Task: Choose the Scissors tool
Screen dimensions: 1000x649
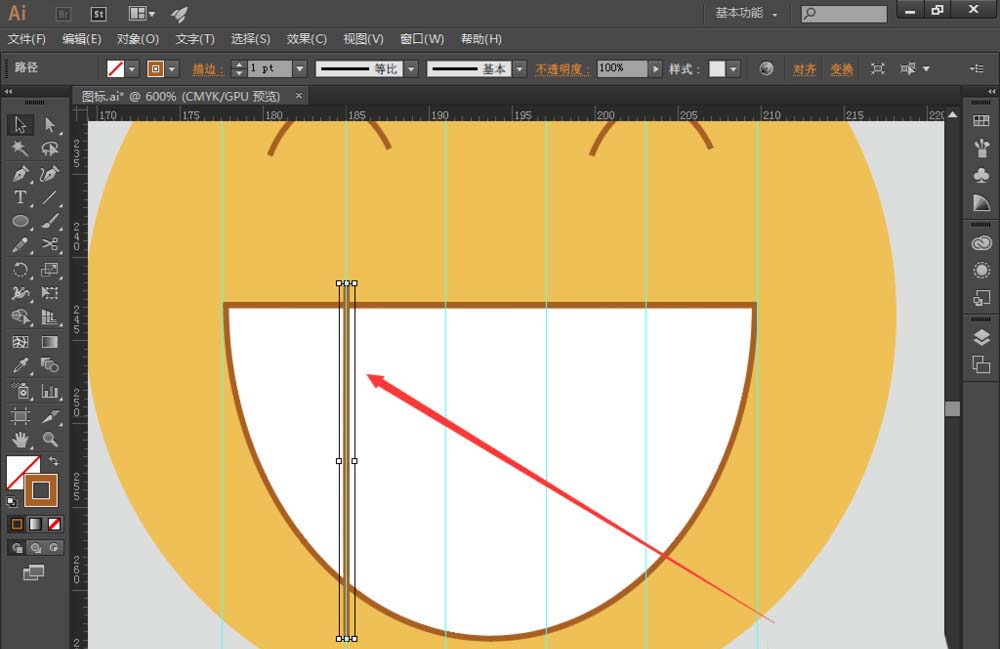Action: tap(50, 245)
